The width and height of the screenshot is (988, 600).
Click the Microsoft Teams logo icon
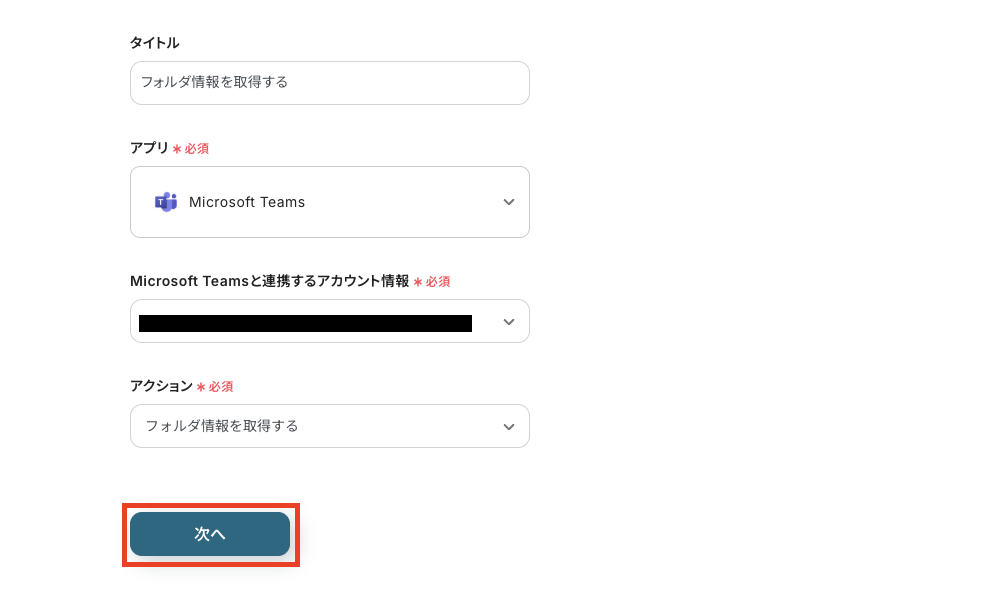point(165,202)
